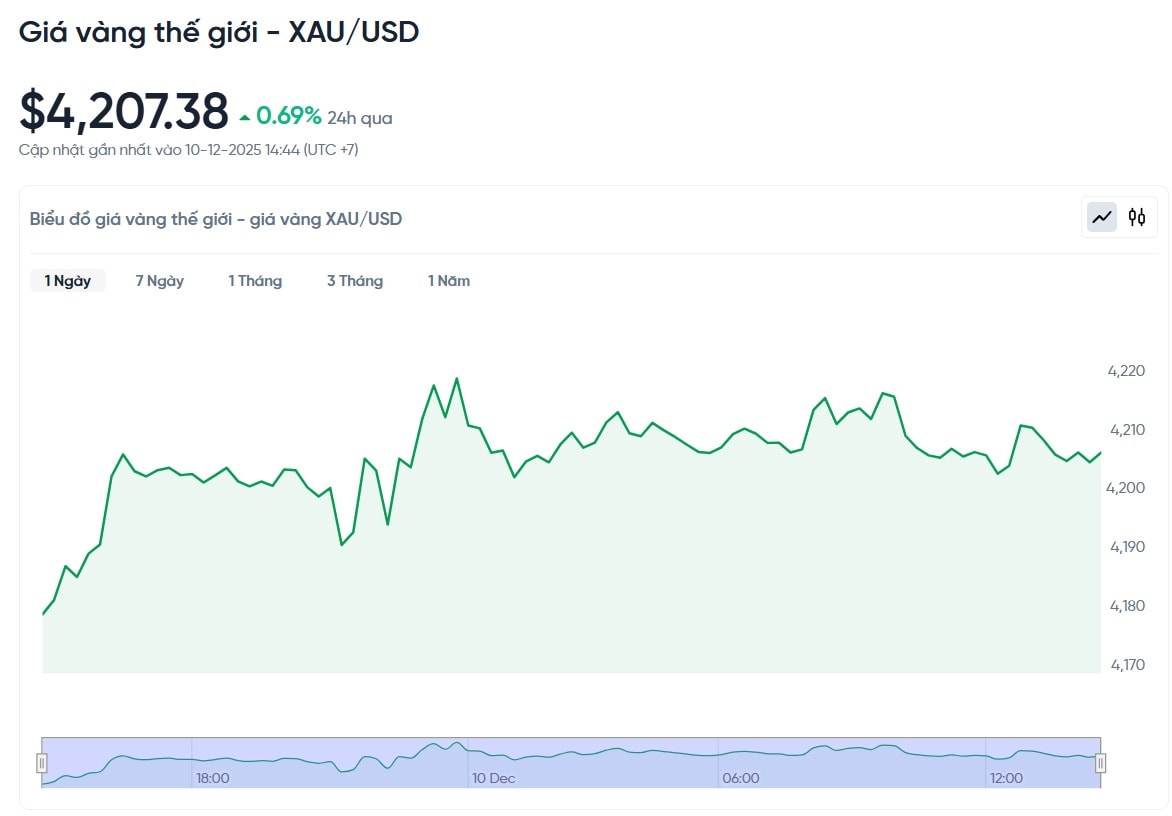
Task: Select the 1 Ngày time range
Action: 68,281
